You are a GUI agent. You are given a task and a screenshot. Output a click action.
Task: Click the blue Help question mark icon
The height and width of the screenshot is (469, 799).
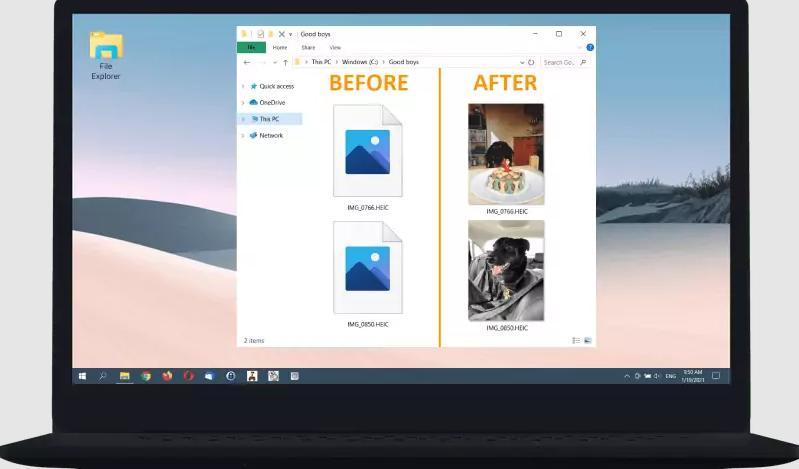point(590,47)
